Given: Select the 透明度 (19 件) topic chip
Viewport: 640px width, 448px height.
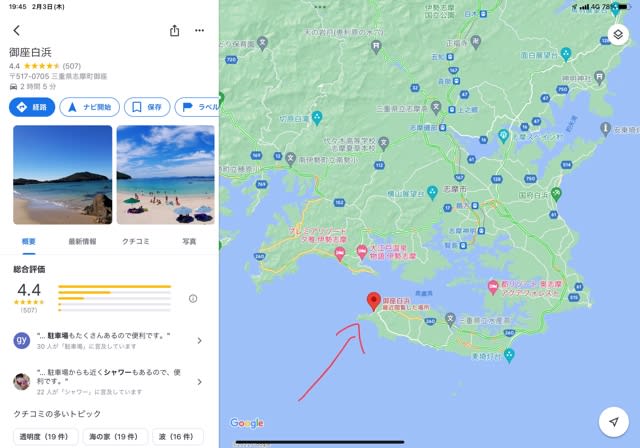Looking at the screenshot, I should [x=44, y=437].
